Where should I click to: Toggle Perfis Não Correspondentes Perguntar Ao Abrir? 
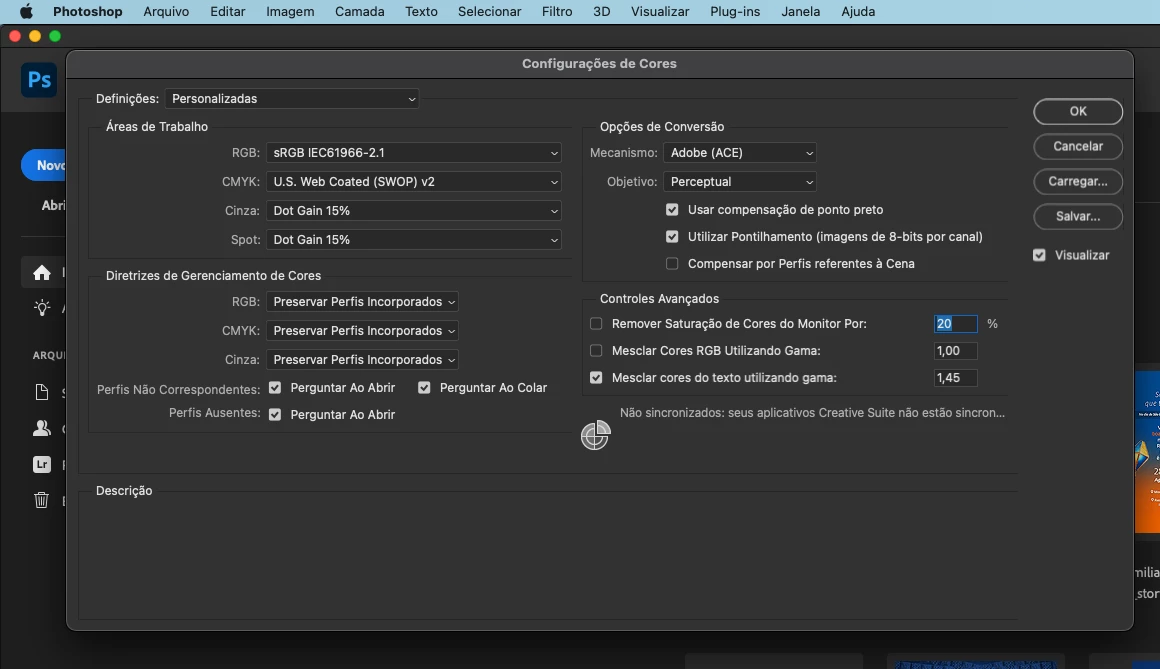click(275, 388)
